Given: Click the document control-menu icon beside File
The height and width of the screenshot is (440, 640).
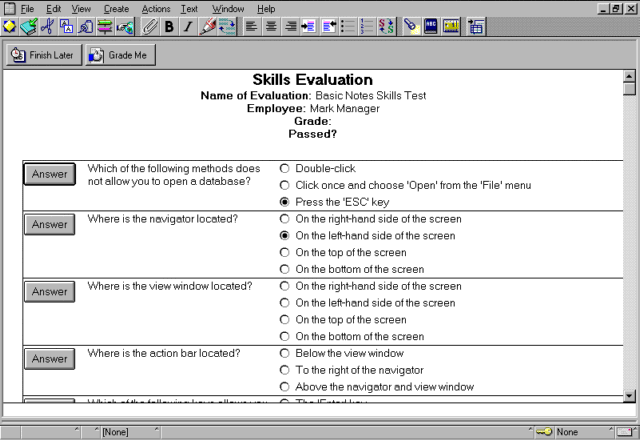Looking at the screenshot, I should [9, 9].
